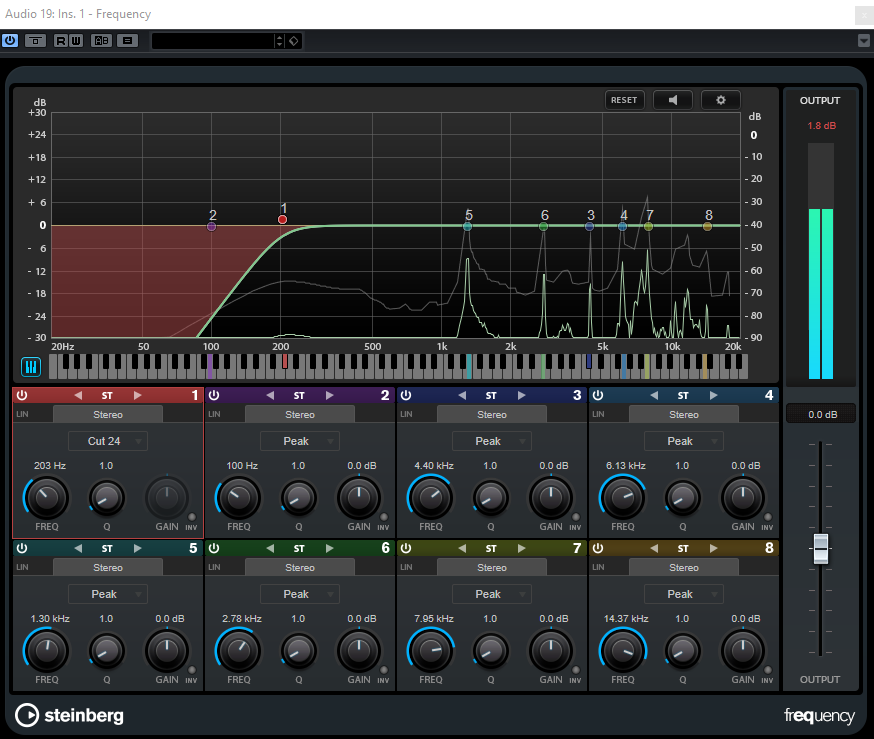Select the Stereo tab in band 7
874x739 pixels.
[492, 567]
